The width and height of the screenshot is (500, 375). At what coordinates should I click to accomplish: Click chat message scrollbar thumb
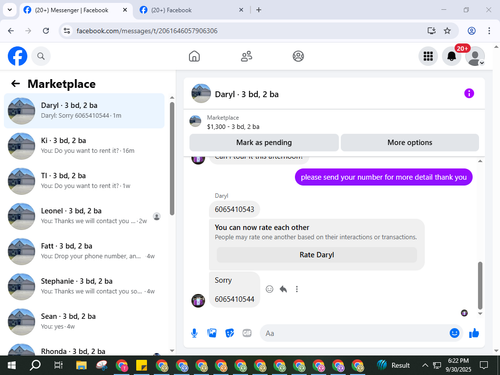(x=480, y=285)
